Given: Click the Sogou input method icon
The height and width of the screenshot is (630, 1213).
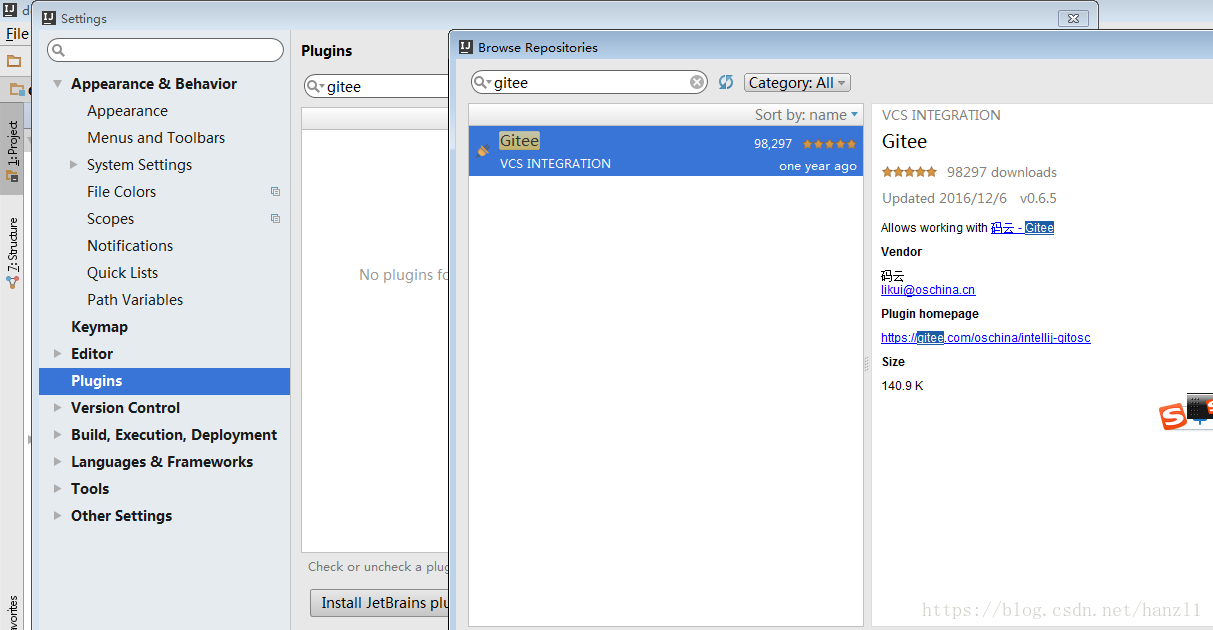Looking at the screenshot, I should click(1172, 417).
